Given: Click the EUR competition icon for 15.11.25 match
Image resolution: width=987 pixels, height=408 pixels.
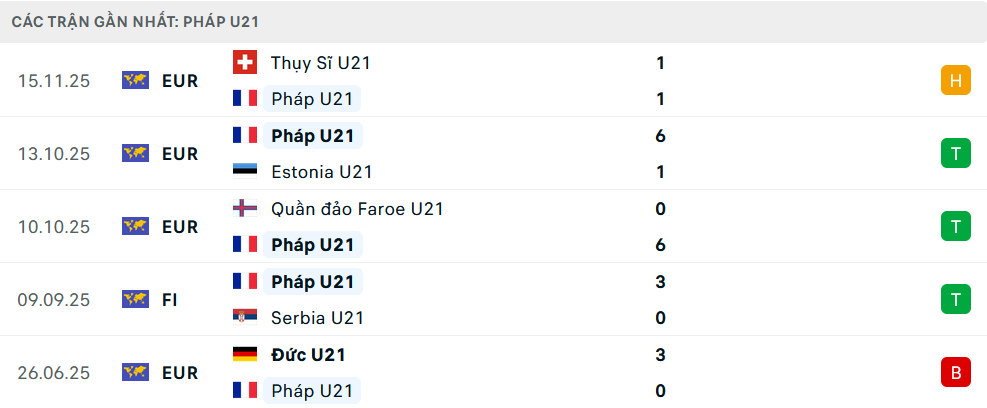Looking at the screenshot, I should tap(135, 81).
